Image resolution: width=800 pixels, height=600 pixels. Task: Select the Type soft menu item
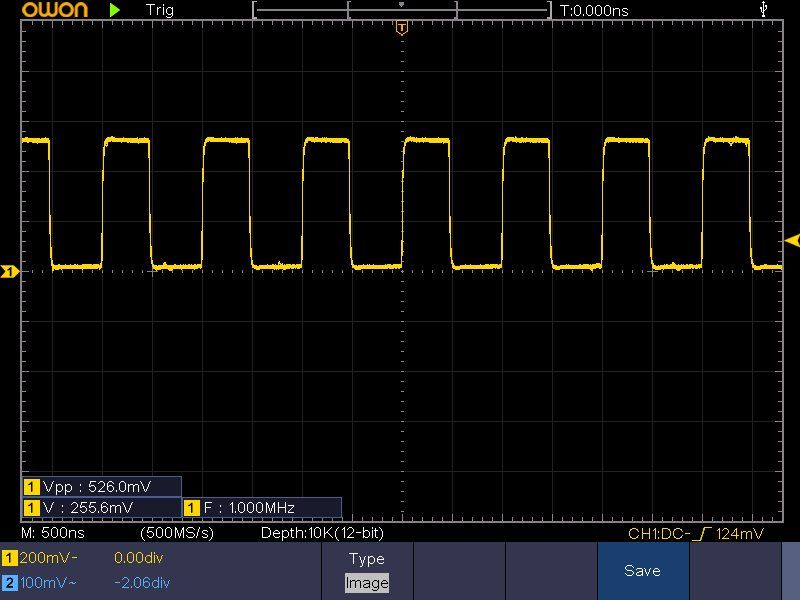[x=366, y=558]
